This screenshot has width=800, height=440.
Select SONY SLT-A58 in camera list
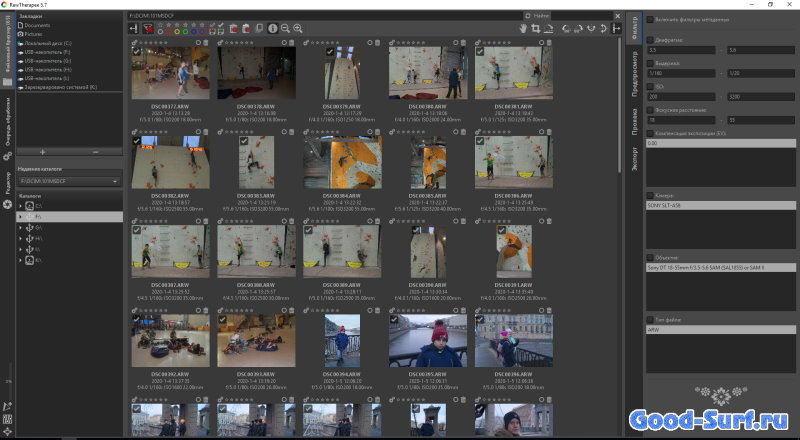(x=720, y=205)
